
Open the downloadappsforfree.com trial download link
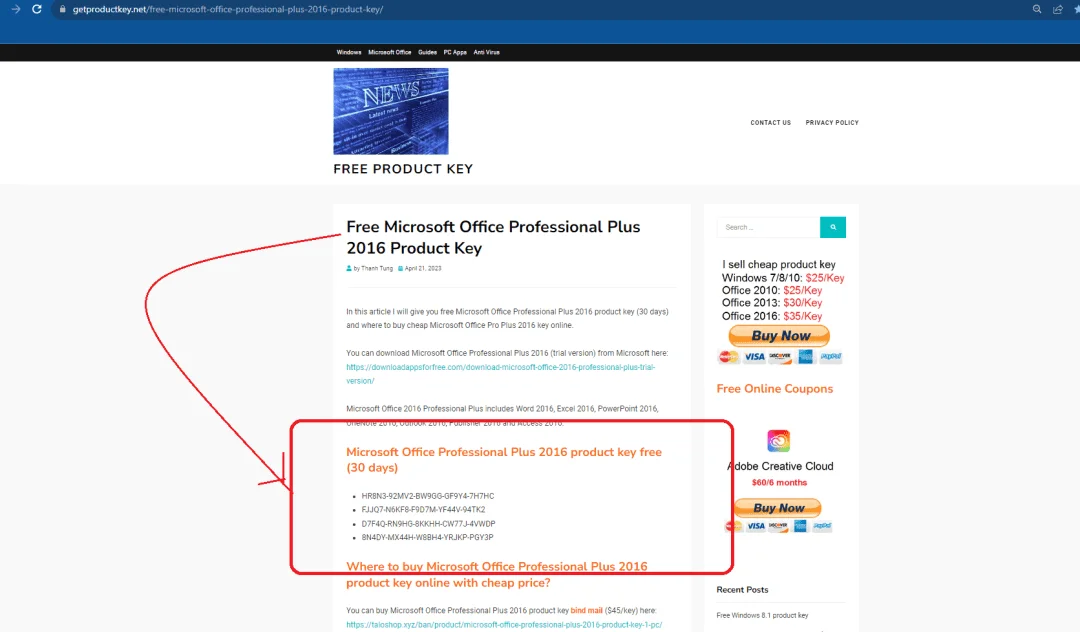click(x=500, y=374)
